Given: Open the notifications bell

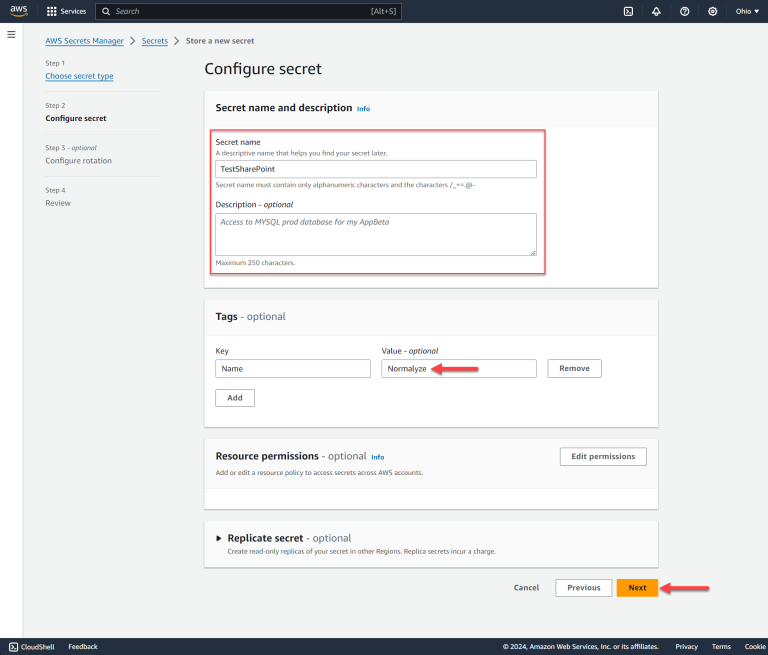Looking at the screenshot, I should click(x=656, y=11).
